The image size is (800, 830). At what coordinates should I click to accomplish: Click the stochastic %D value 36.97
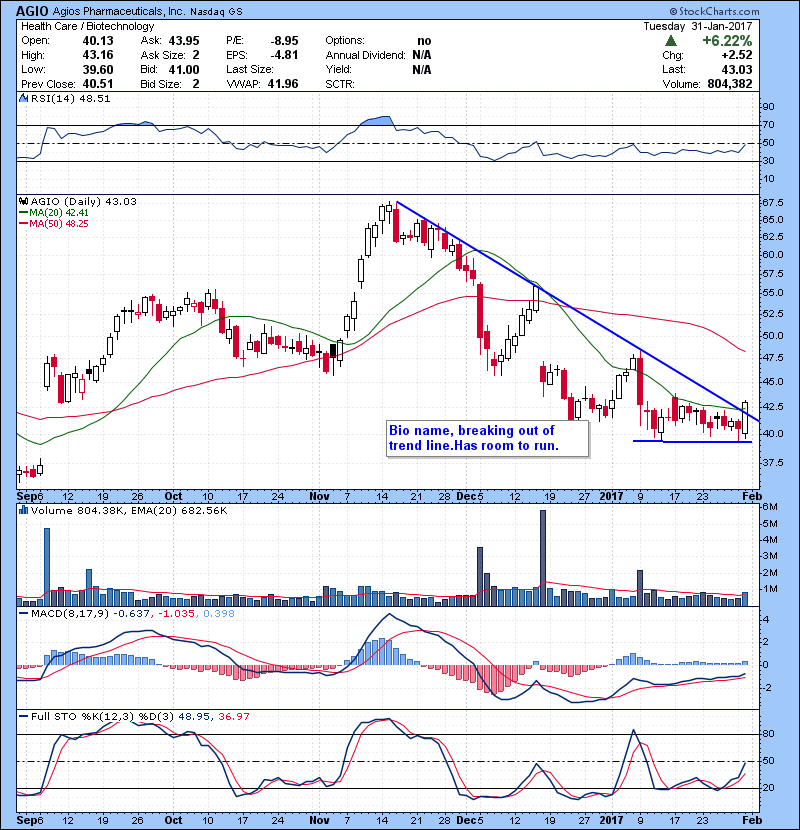tap(233, 716)
